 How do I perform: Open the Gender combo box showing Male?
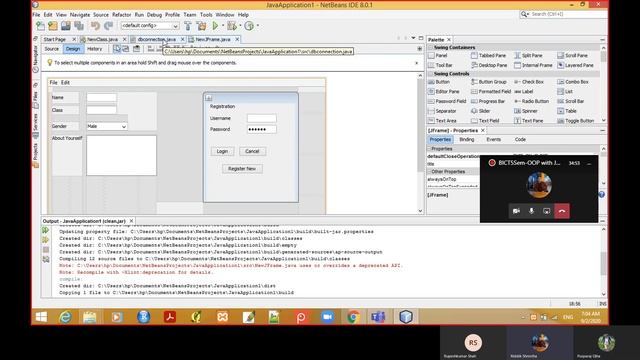click(x=107, y=127)
